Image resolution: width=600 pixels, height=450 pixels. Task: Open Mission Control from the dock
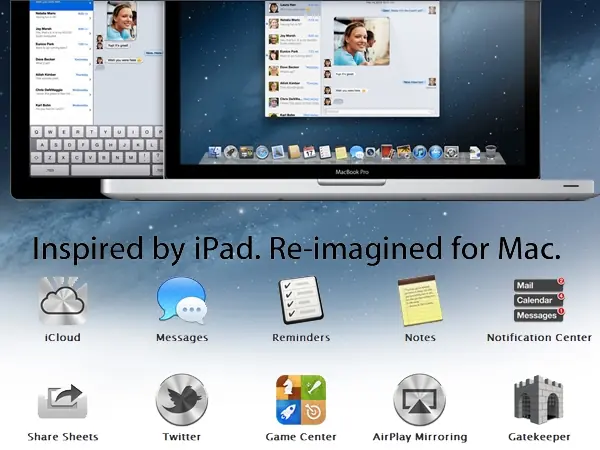[246, 153]
